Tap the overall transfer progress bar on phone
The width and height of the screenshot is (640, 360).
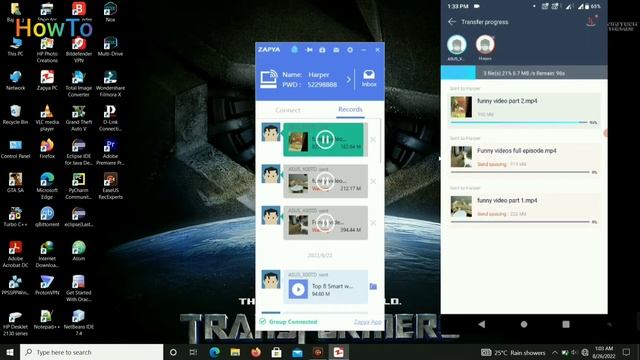[x=524, y=73]
